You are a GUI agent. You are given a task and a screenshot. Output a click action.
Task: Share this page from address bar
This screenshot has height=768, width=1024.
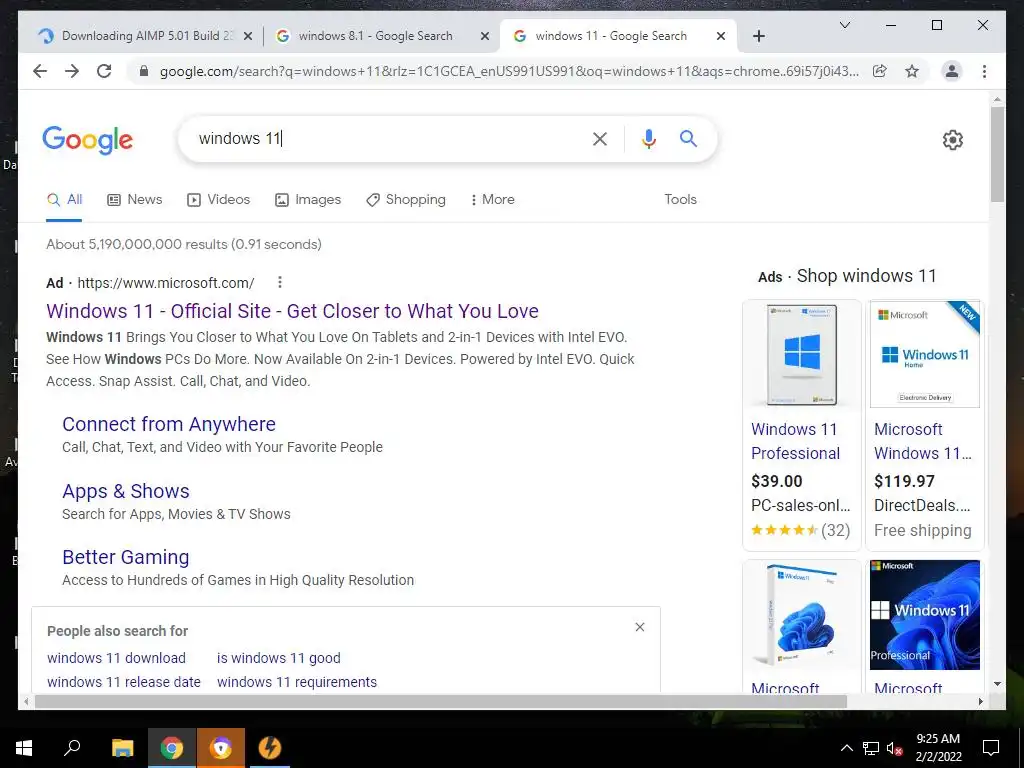[x=880, y=71]
